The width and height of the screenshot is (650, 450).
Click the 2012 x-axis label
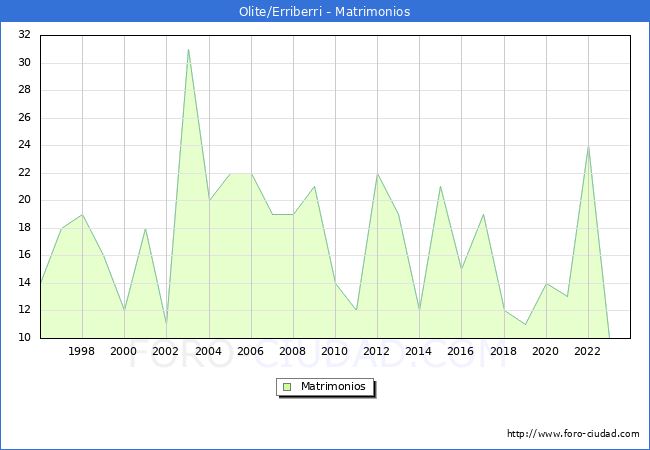[377, 351]
